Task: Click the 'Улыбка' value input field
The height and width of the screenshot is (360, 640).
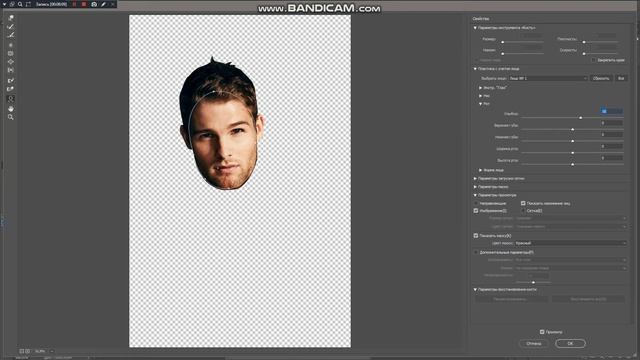Action: tap(611, 111)
